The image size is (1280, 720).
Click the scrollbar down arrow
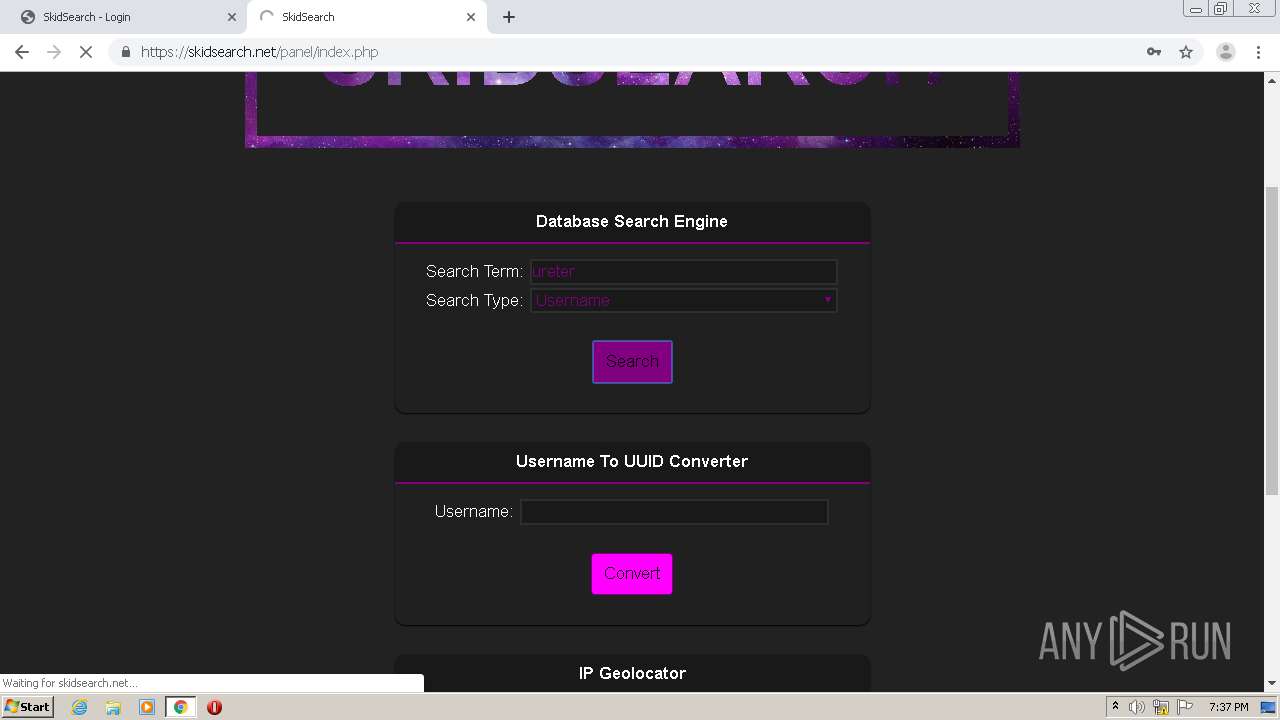(1272, 683)
